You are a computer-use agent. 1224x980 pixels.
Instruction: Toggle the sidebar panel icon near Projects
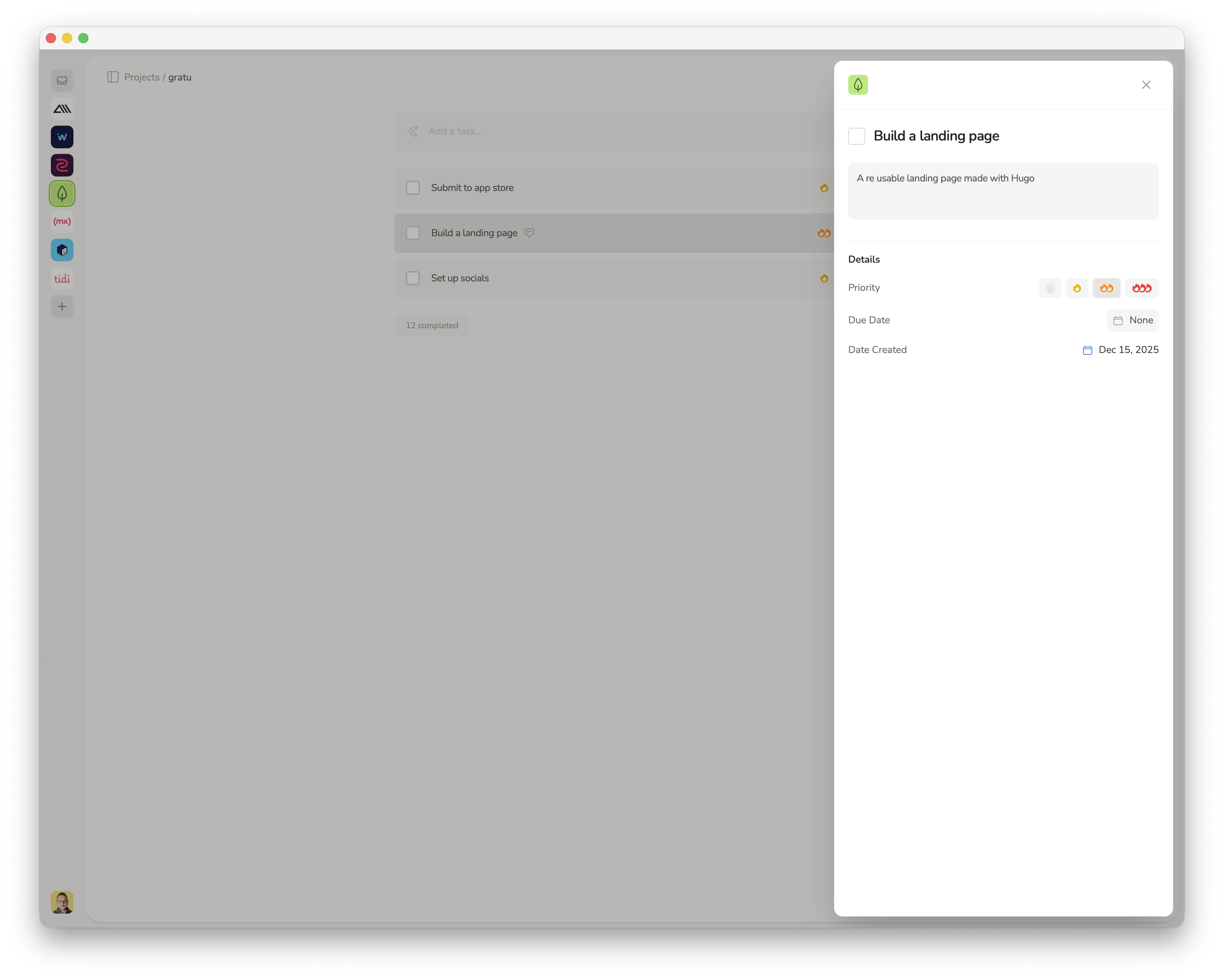(x=113, y=77)
